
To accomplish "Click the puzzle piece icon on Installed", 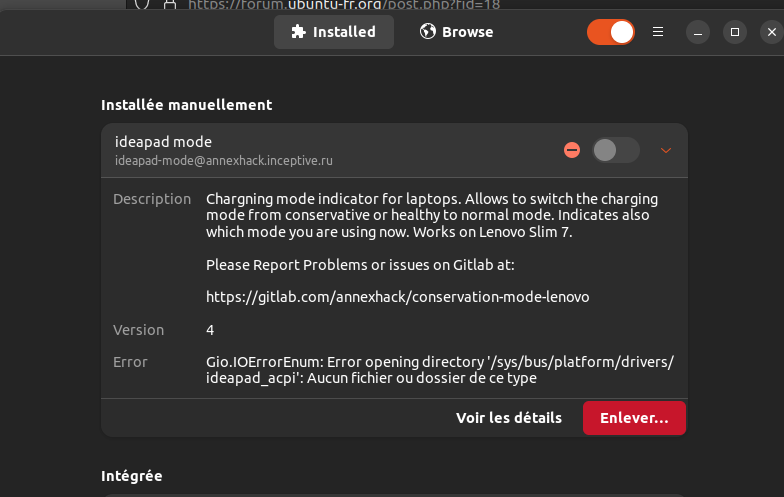I will tap(298, 32).
